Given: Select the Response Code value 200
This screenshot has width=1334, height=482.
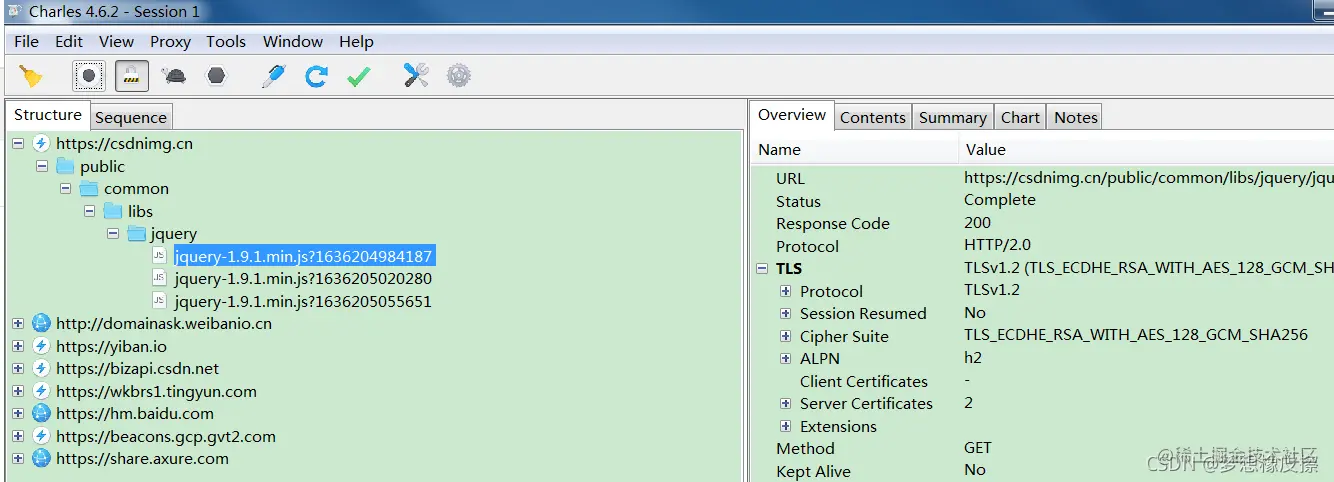Looking at the screenshot, I should 978,222.
